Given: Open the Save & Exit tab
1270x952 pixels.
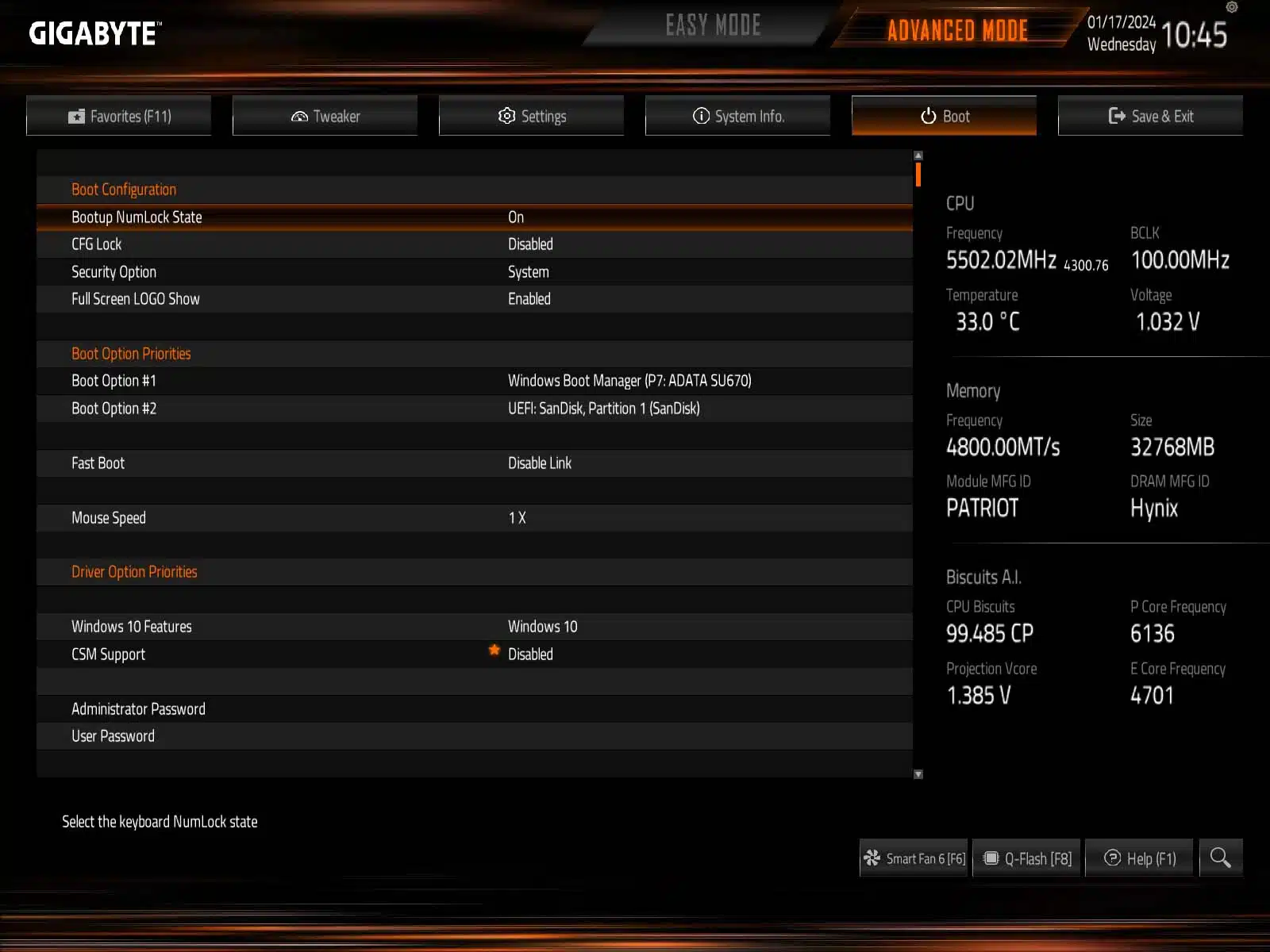Looking at the screenshot, I should [1151, 116].
